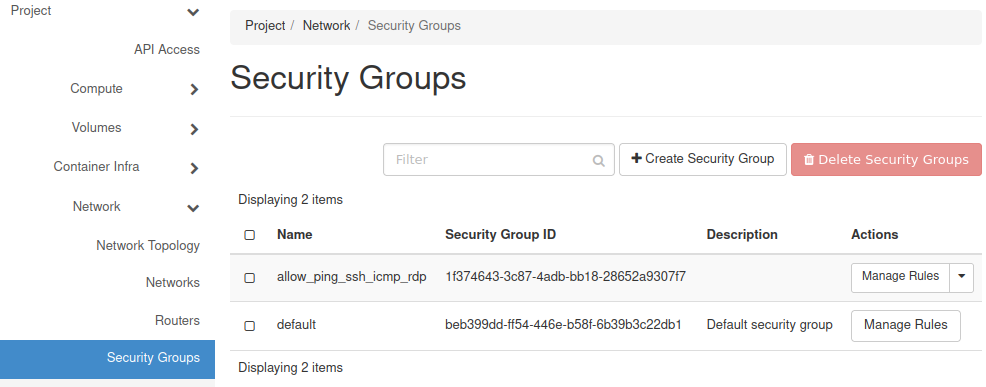This screenshot has width=986, height=387.
Task: Click the Security Group ID column header
Action: point(501,235)
